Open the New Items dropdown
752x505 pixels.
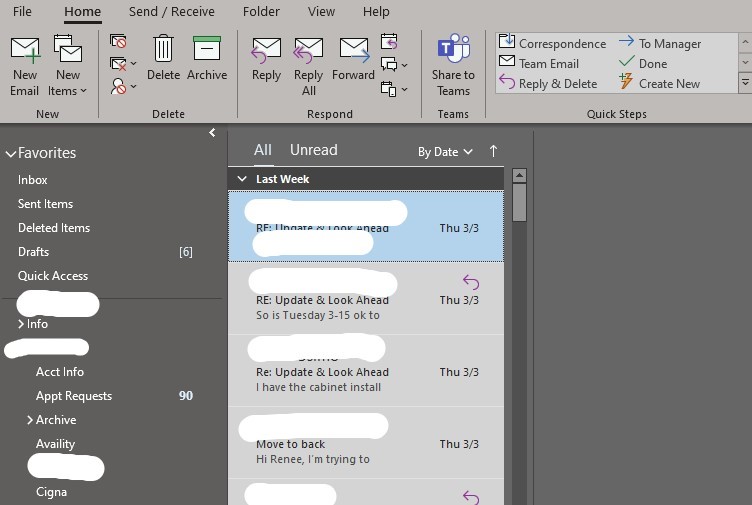[x=68, y=66]
